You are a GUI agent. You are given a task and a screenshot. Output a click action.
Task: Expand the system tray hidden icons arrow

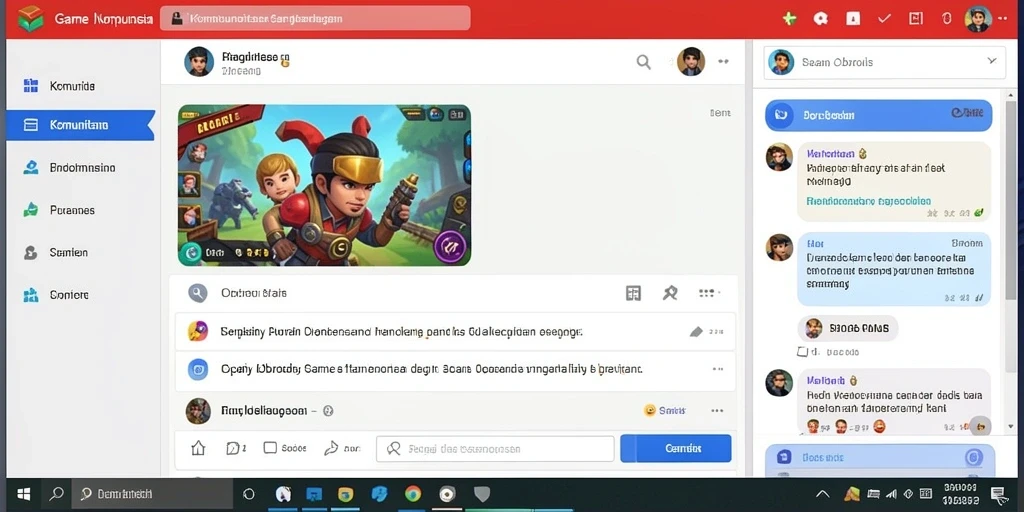[x=823, y=494]
